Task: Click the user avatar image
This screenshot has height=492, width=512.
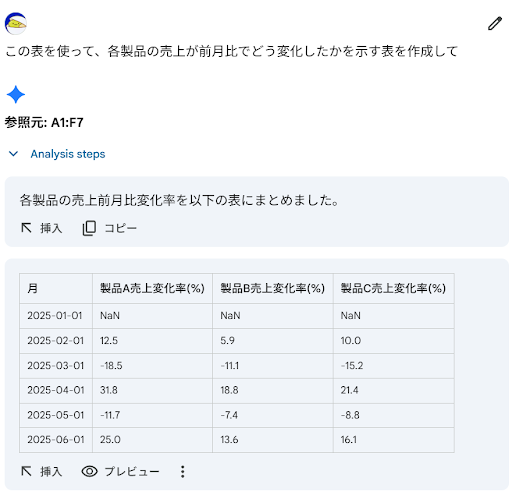Action: point(16,23)
